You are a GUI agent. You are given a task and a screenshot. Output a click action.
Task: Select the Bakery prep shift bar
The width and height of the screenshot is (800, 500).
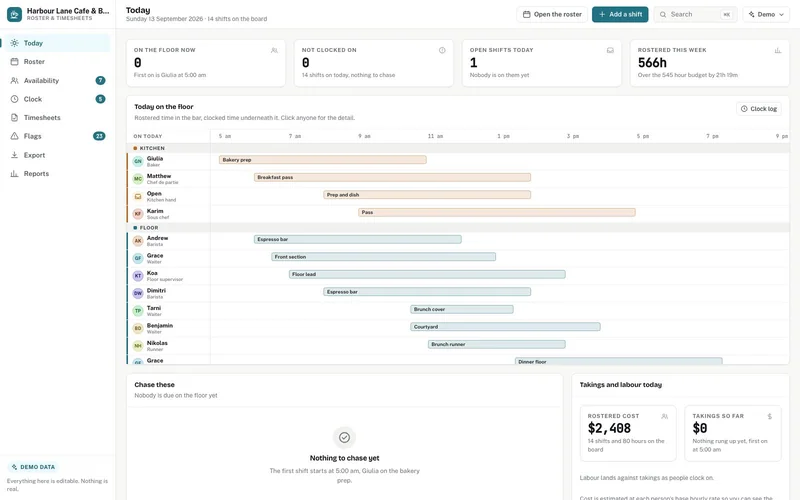click(322, 160)
